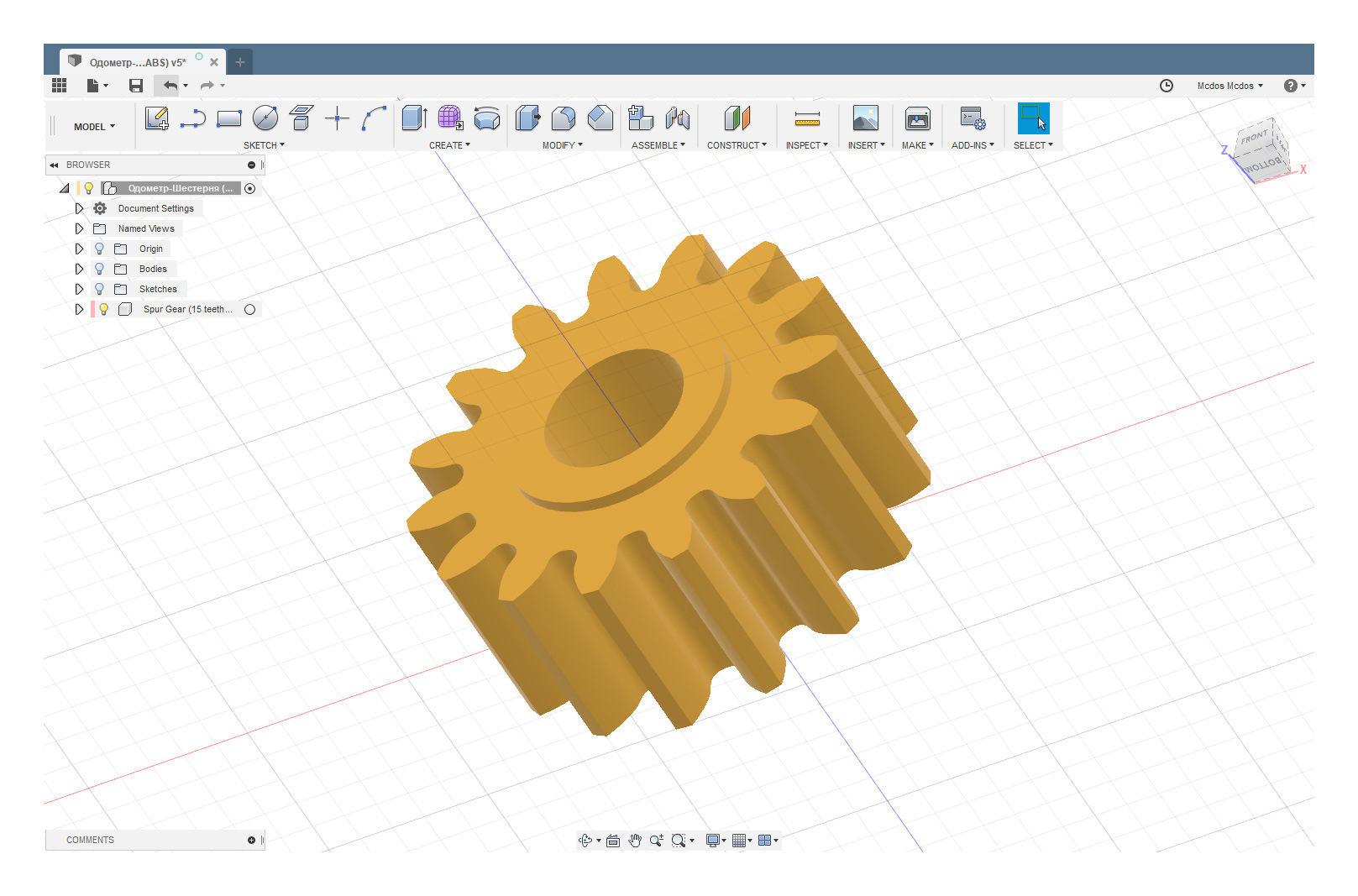This screenshot has width=1358, height=896.
Task: Toggle visibility bulb of root component
Action: click(88, 188)
